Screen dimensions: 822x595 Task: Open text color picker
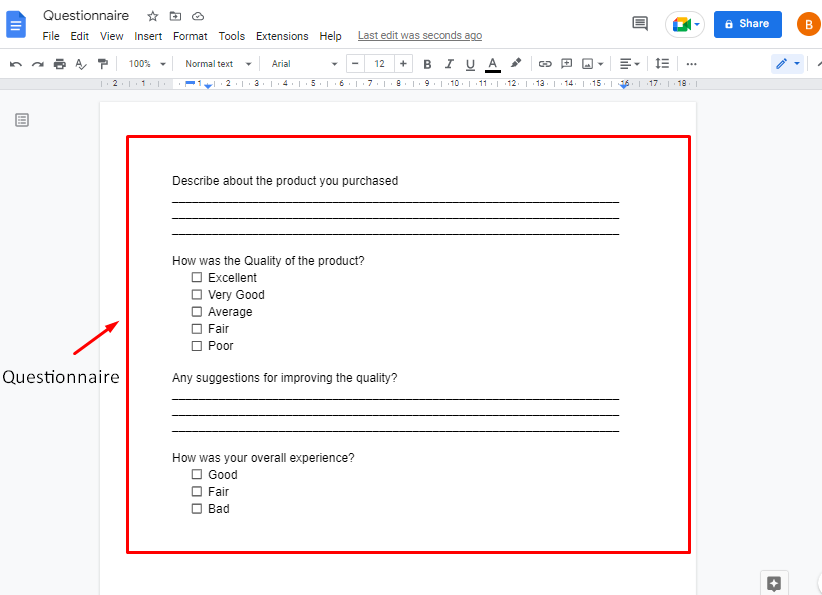(x=492, y=64)
